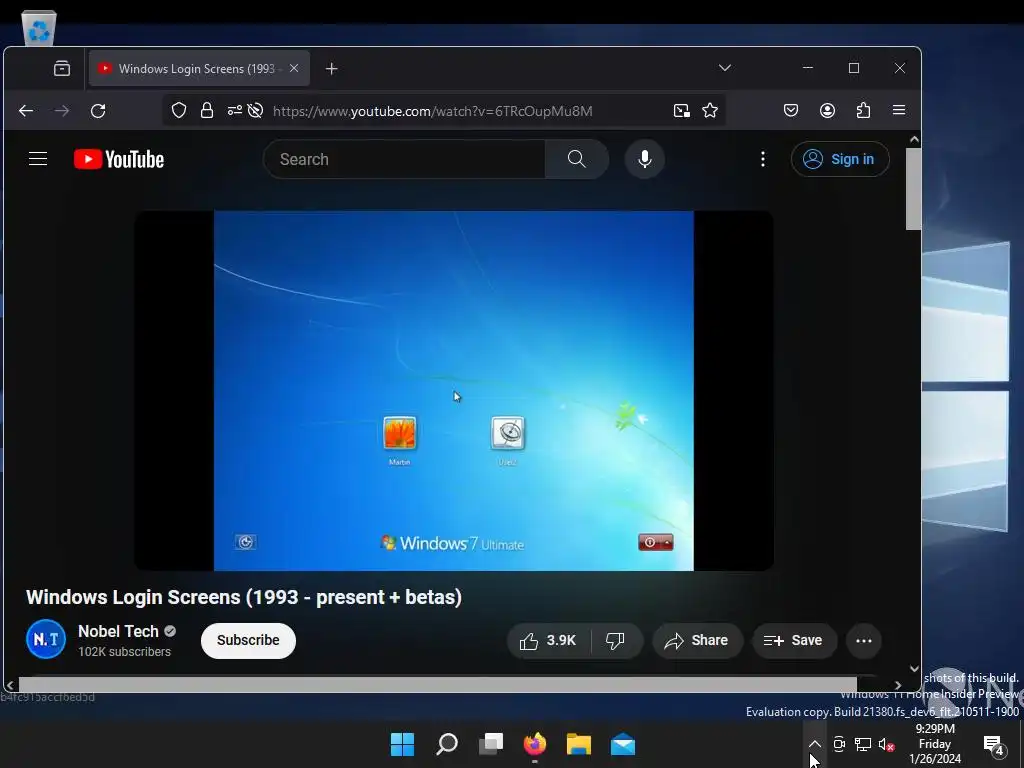Click Firefox icon on the taskbar
This screenshot has height=768, width=1024.
tap(535, 744)
